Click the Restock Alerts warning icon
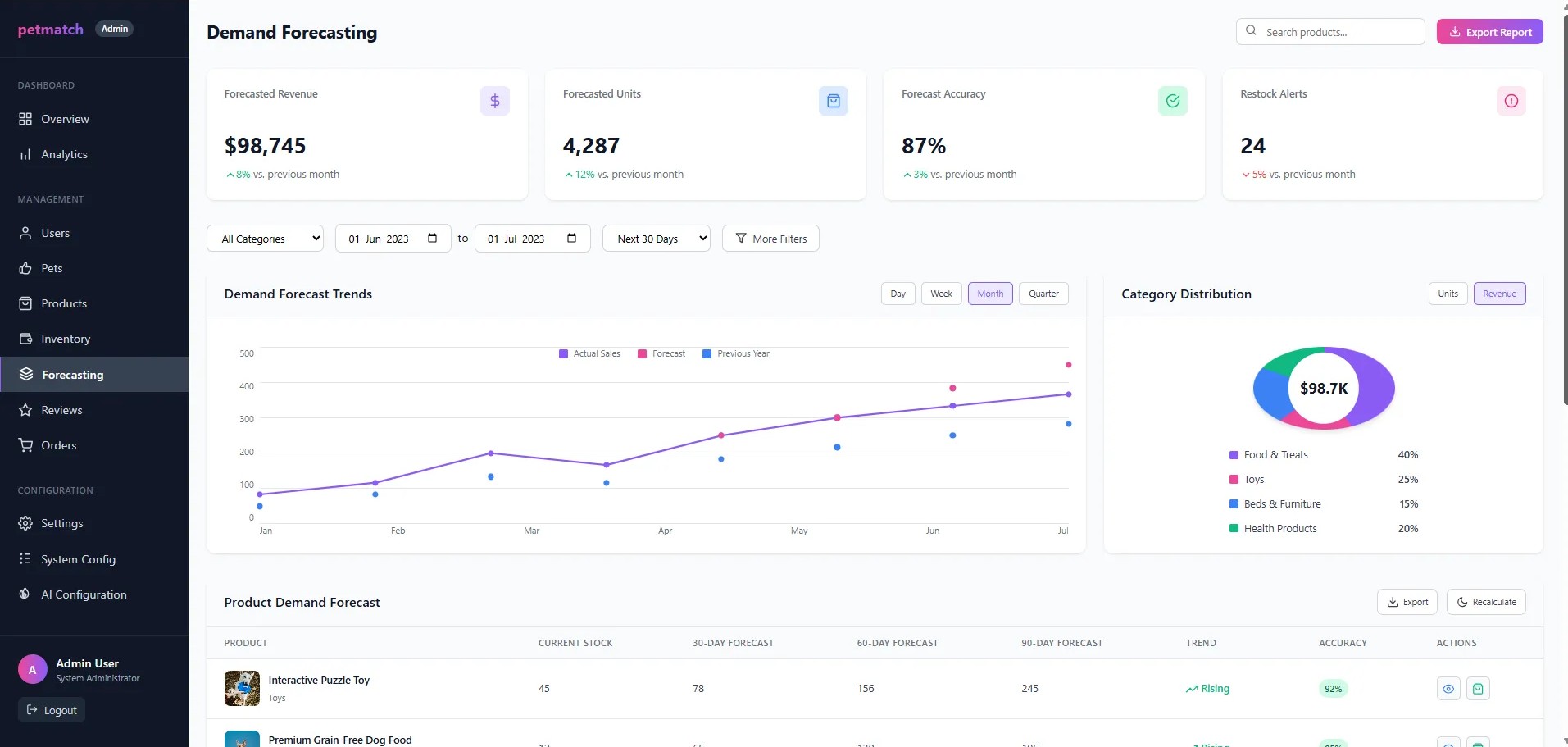The width and height of the screenshot is (1568, 747). click(1511, 101)
